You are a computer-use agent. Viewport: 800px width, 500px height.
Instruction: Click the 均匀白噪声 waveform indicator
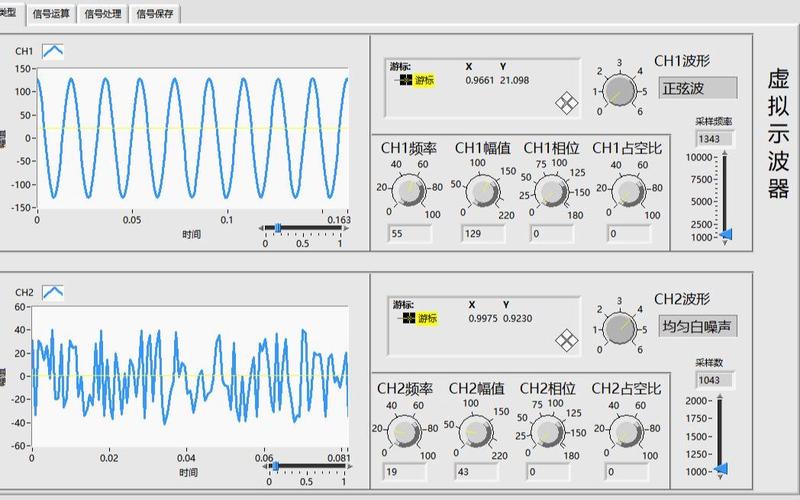[x=698, y=326]
